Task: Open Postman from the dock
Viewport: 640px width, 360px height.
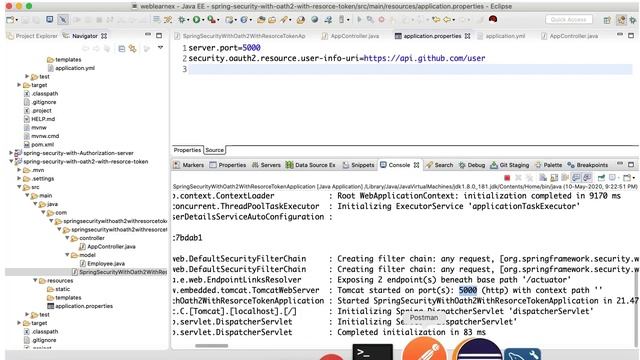Action: coord(424,350)
